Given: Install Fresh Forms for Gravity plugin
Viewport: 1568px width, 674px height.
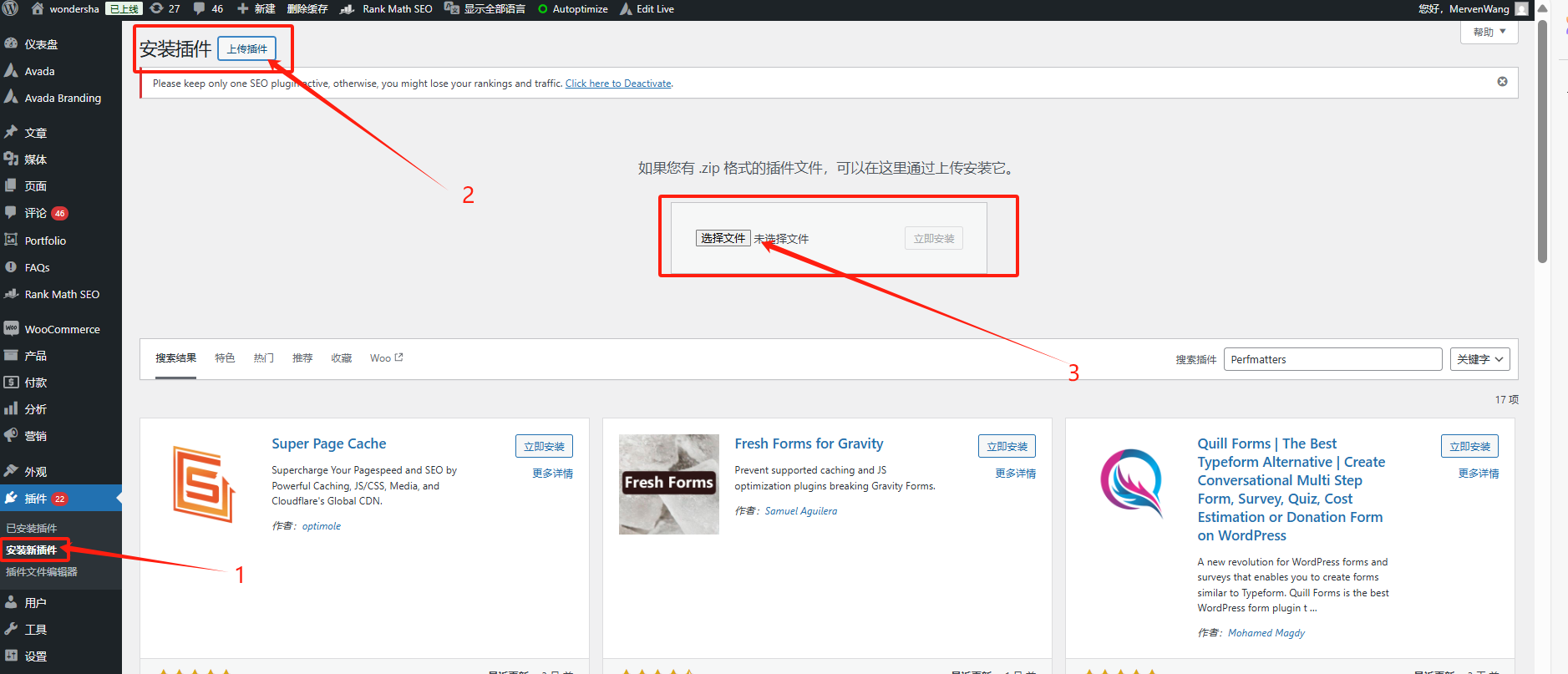Looking at the screenshot, I should 1007,447.
